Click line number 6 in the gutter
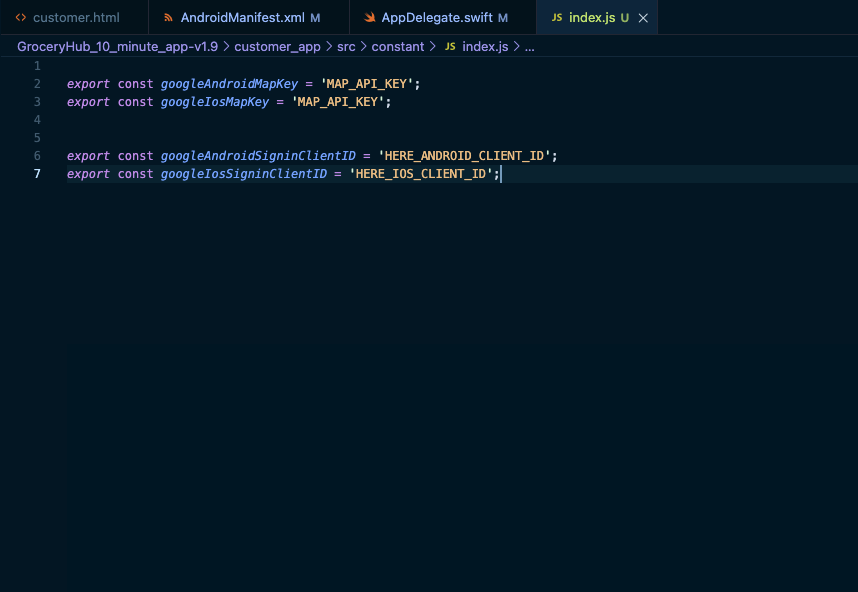Viewport: 858px width, 592px height. click(x=37, y=156)
